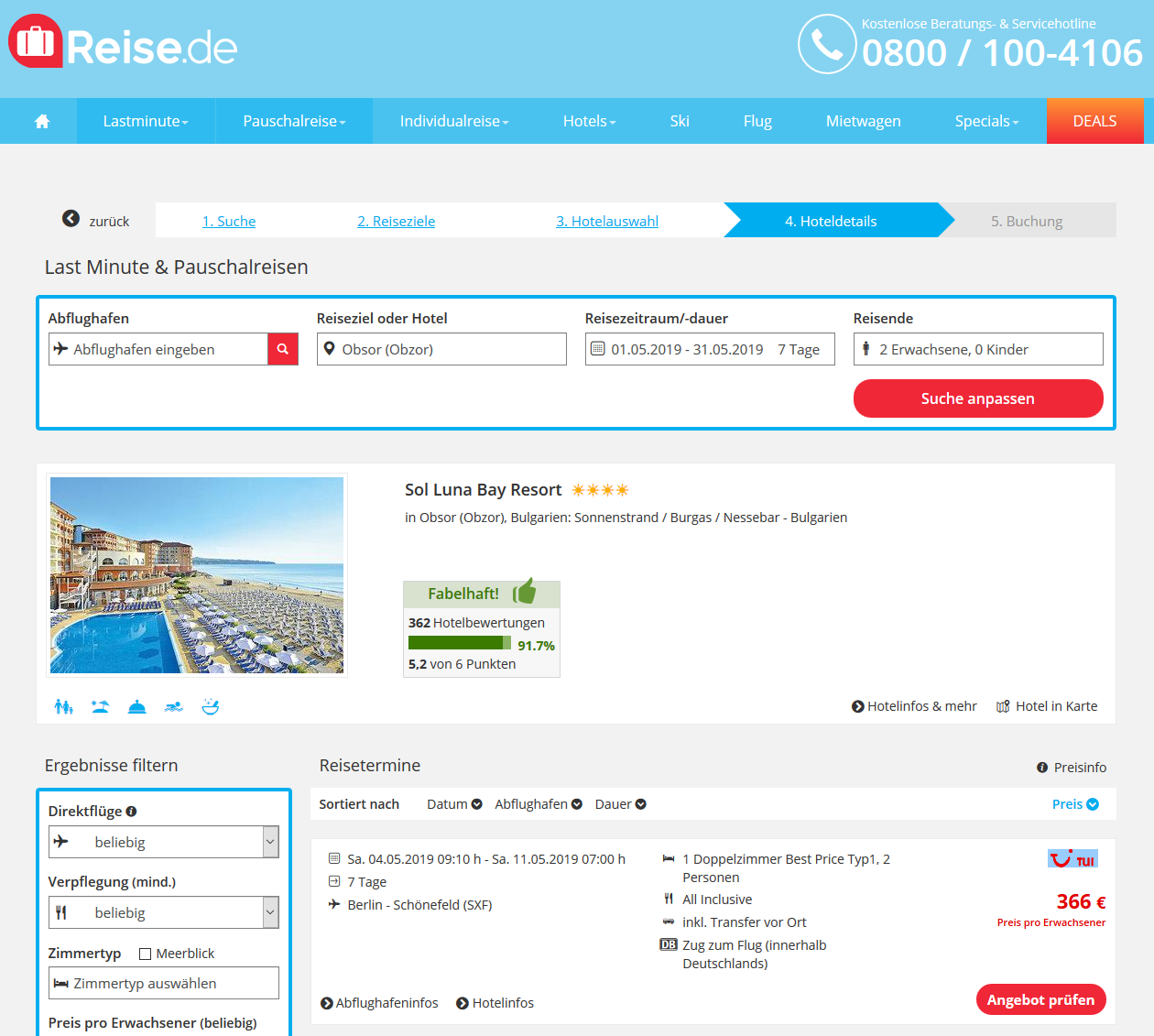
Task: Sort results by Datum
Action: (454, 804)
